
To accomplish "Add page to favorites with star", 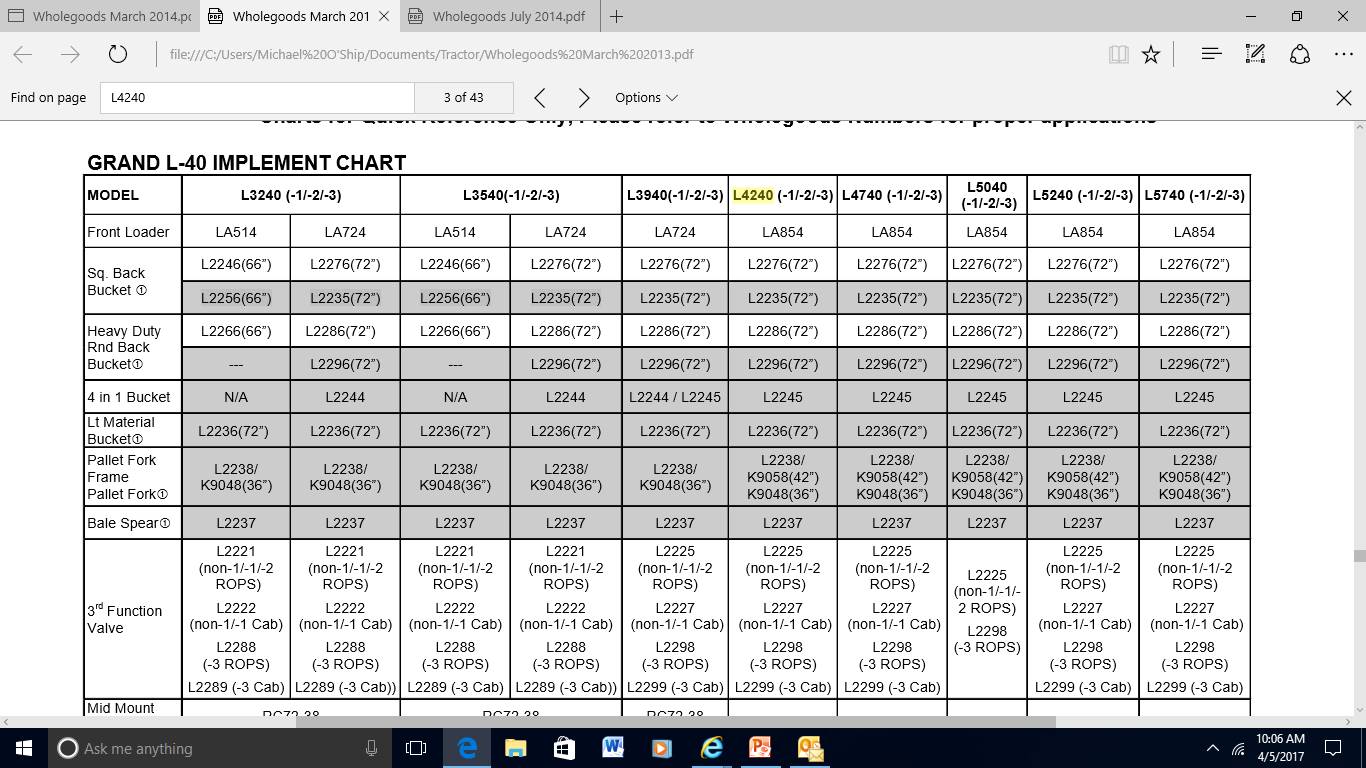I will pyautogui.click(x=1151, y=55).
